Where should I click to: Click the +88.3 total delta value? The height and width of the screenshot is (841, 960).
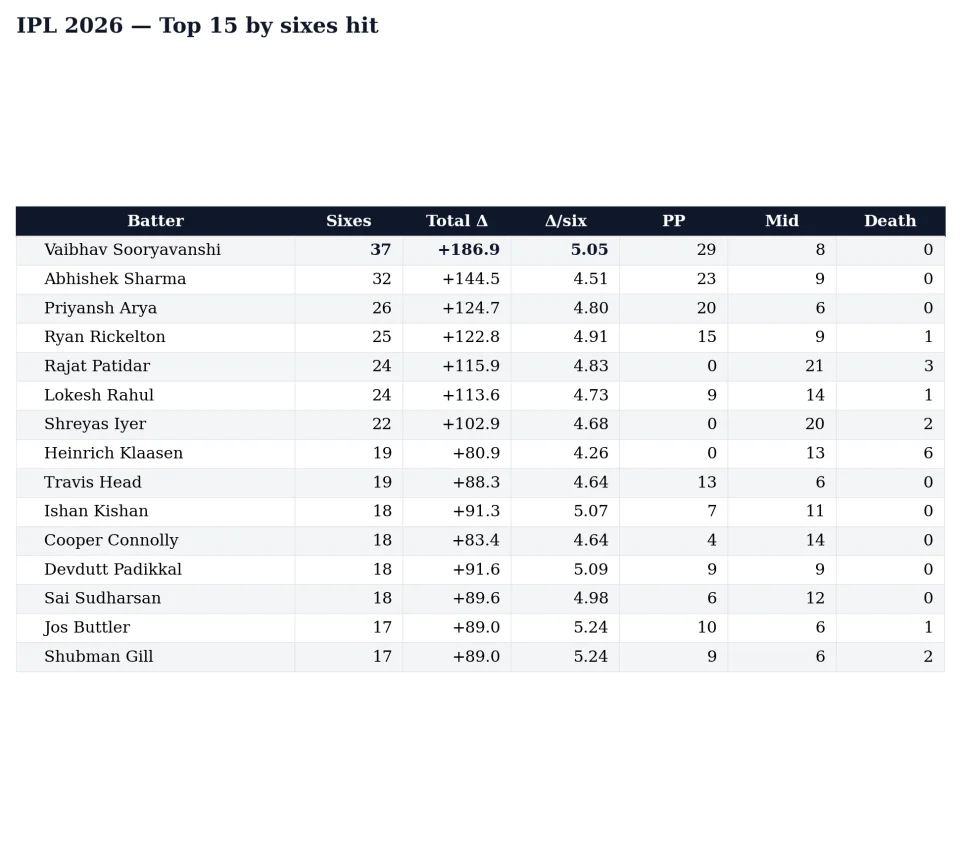point(476,482)
